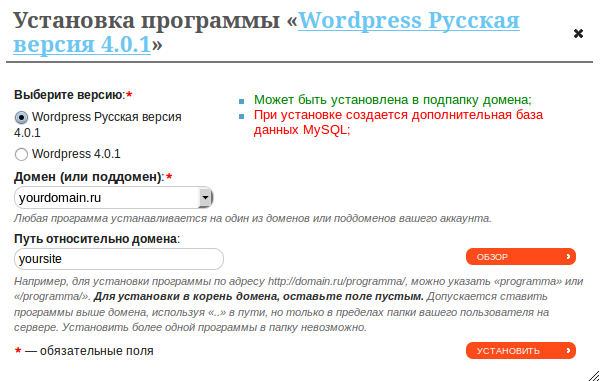Click the path field containing yoursite

tap(119, 259)
